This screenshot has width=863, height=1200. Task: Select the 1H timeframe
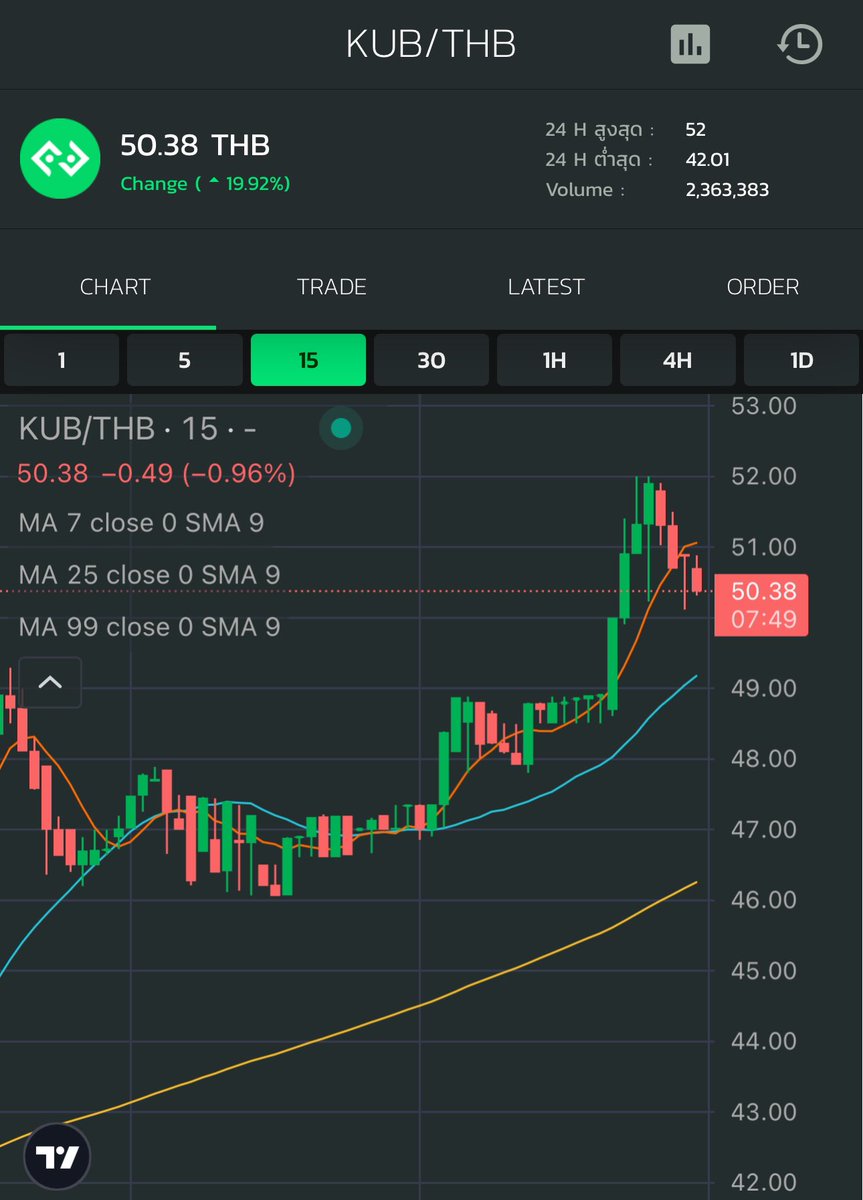554,360
